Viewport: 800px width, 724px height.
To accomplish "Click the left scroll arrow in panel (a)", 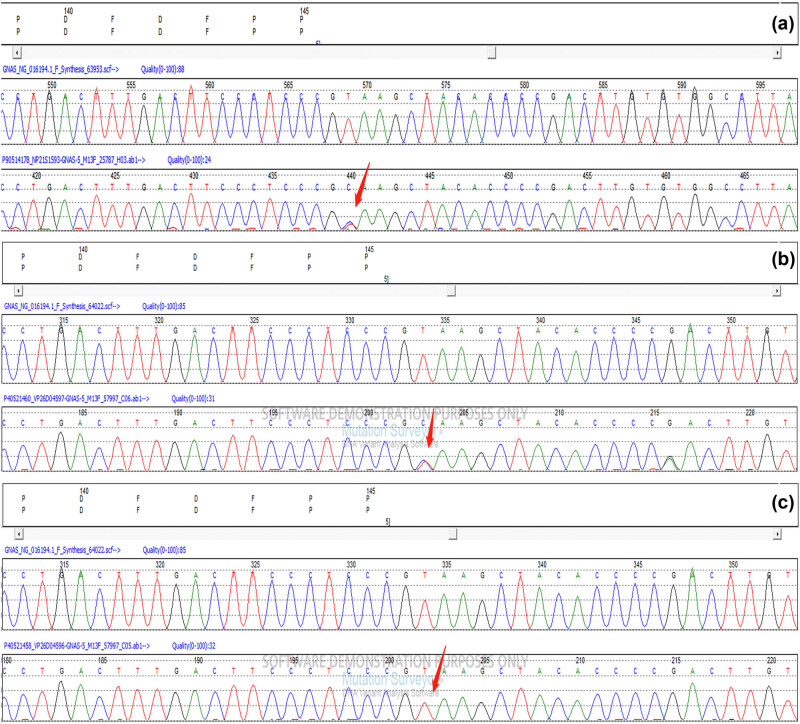I will [x=17, y=52].
